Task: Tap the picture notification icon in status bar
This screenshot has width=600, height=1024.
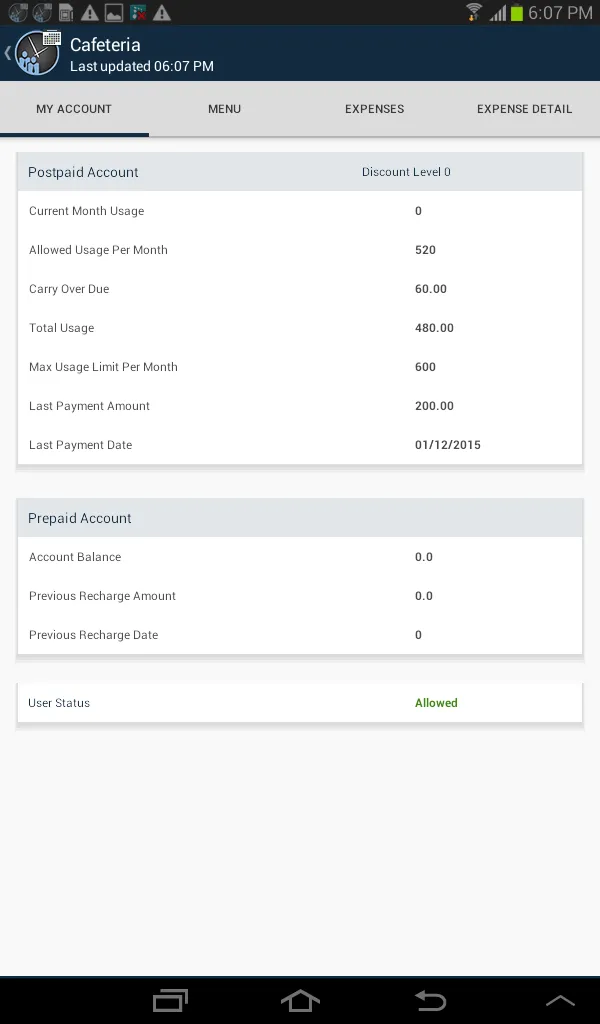Action: 113,13
